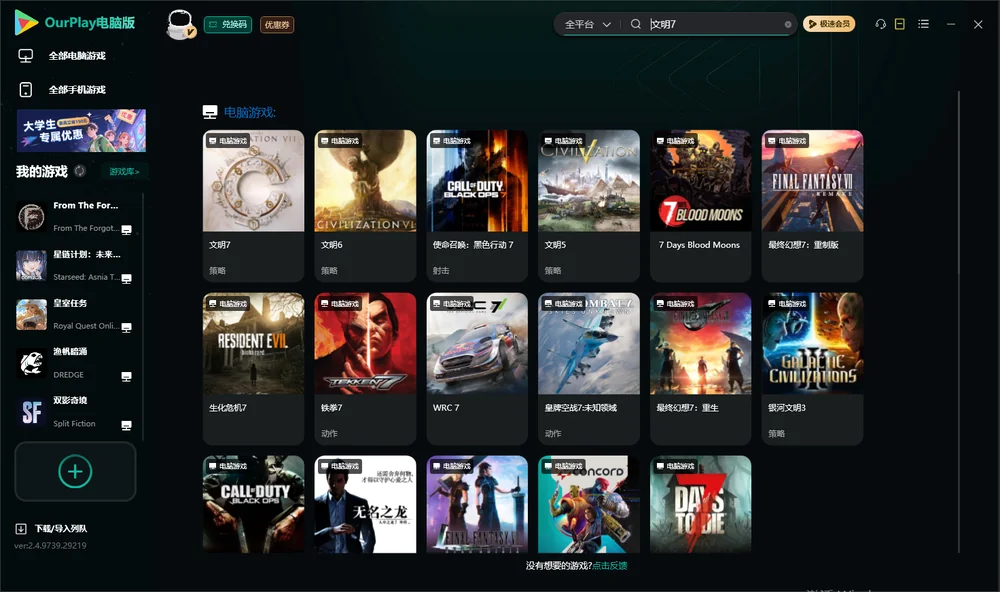The width and height of the screenshot is (1000, 592).
Task: Open customer support headset icon
Action: (881, 24)
